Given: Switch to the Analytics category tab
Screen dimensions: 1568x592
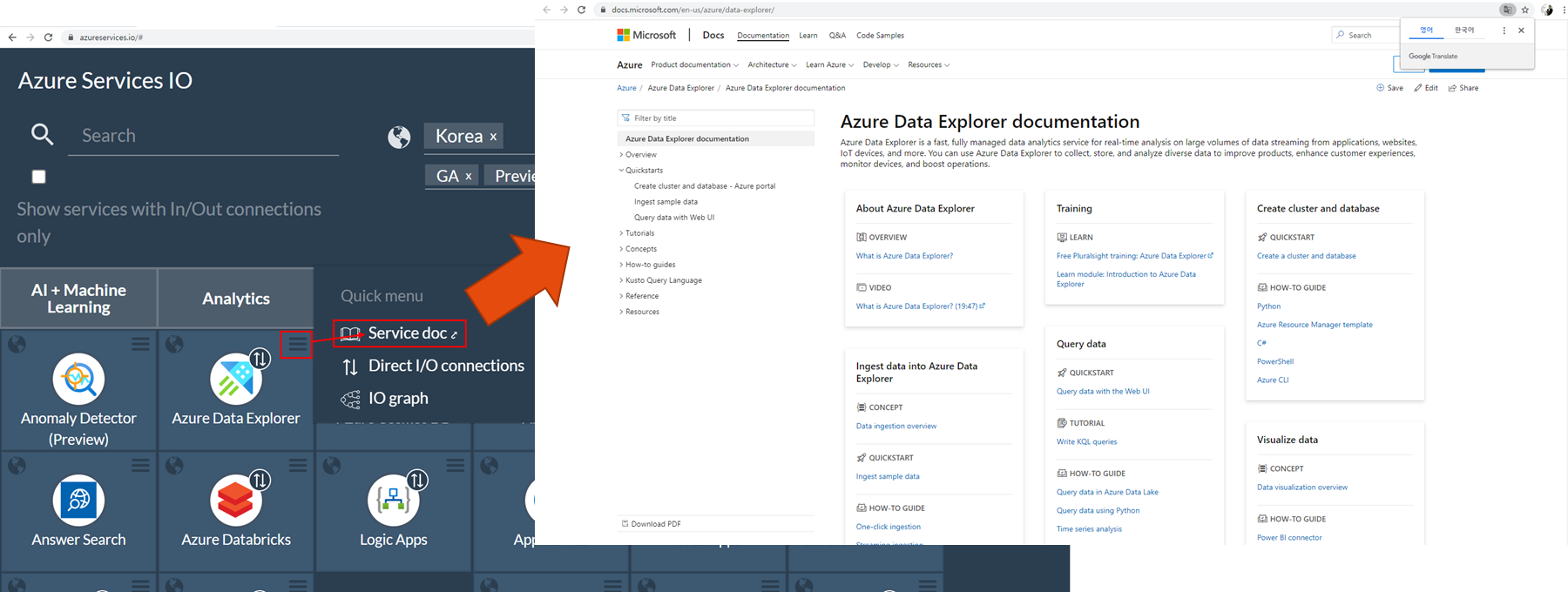Looking at the screenshot, I should click(236, 299).
